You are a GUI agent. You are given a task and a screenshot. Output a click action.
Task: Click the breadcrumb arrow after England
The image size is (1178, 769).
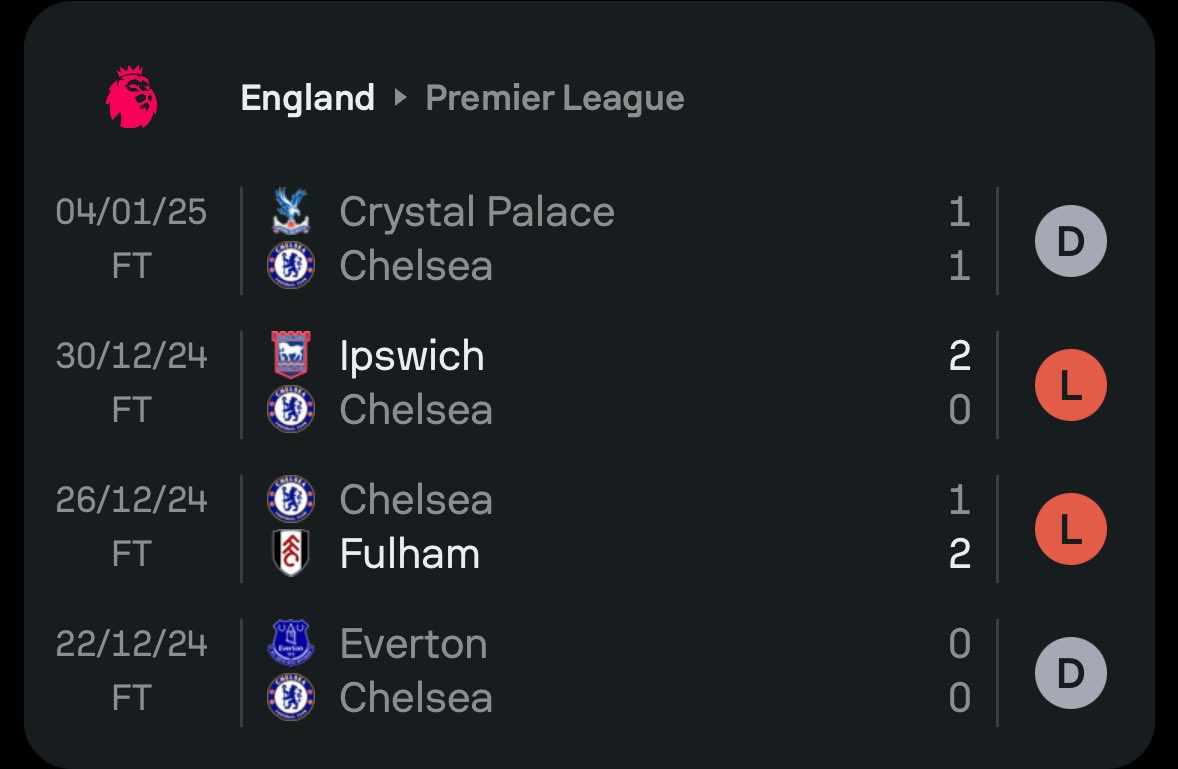400,97
